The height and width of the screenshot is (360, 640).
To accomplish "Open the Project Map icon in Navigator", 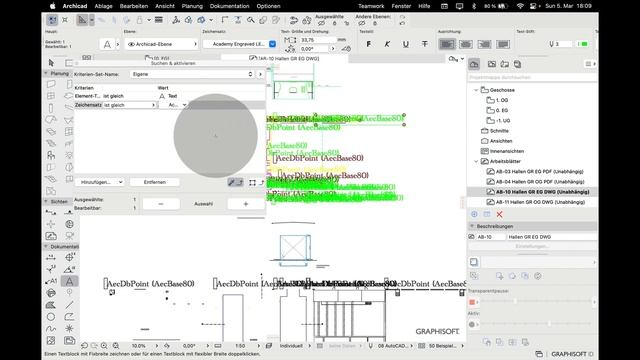I will 474,64.
